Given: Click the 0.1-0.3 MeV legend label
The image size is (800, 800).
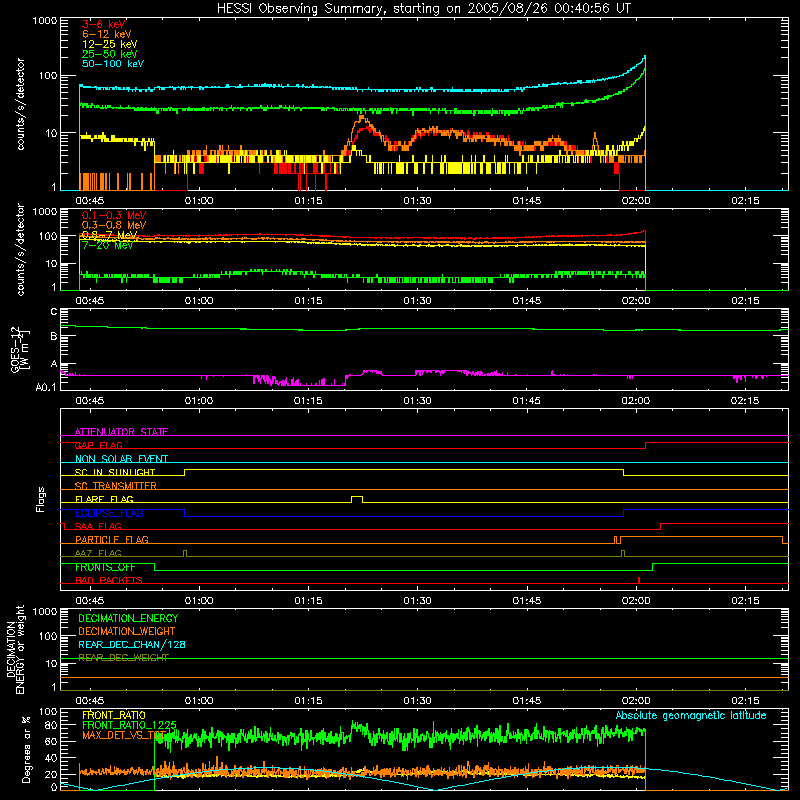Looking at the screenshot, I should point(114,215).
